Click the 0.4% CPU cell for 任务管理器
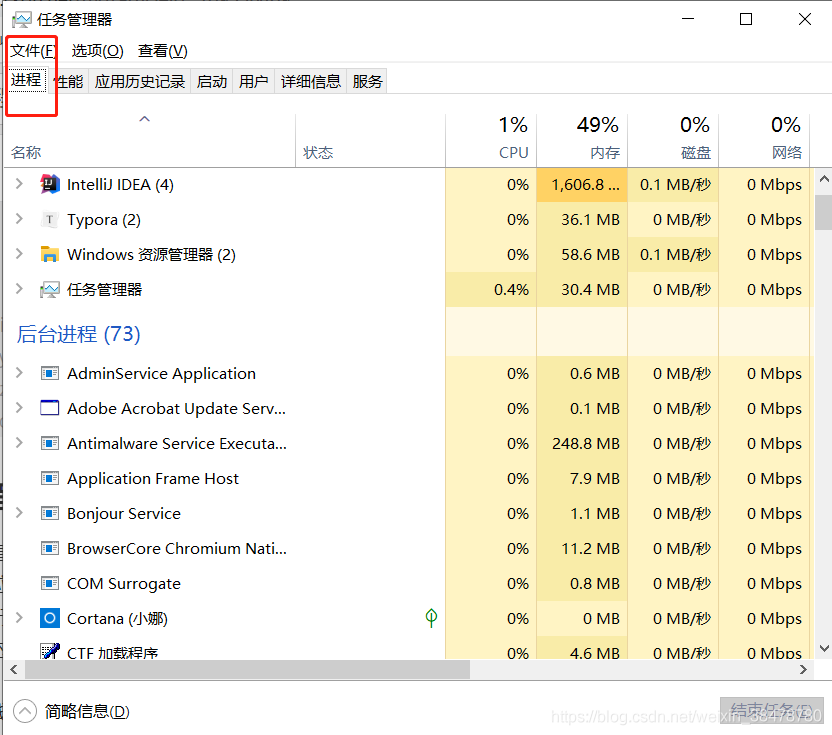832x735 pixels. (x=491, y=289)
